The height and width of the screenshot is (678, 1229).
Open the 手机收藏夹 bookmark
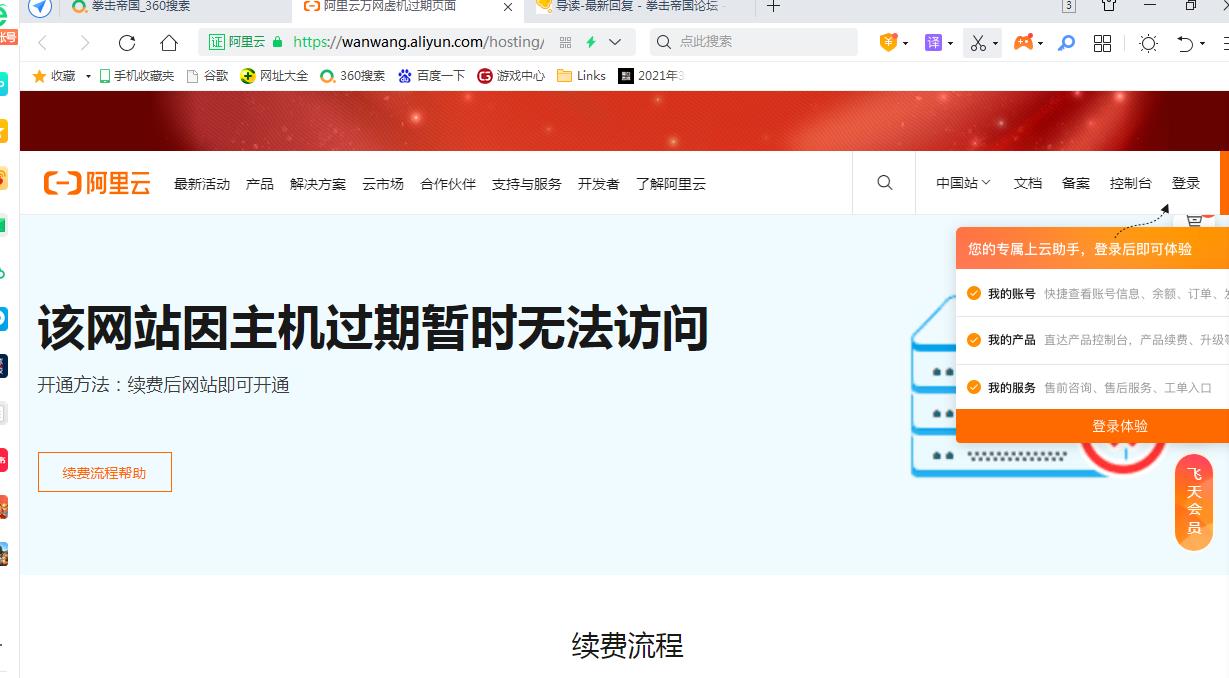pyautogui.click(x=136, y=76)
